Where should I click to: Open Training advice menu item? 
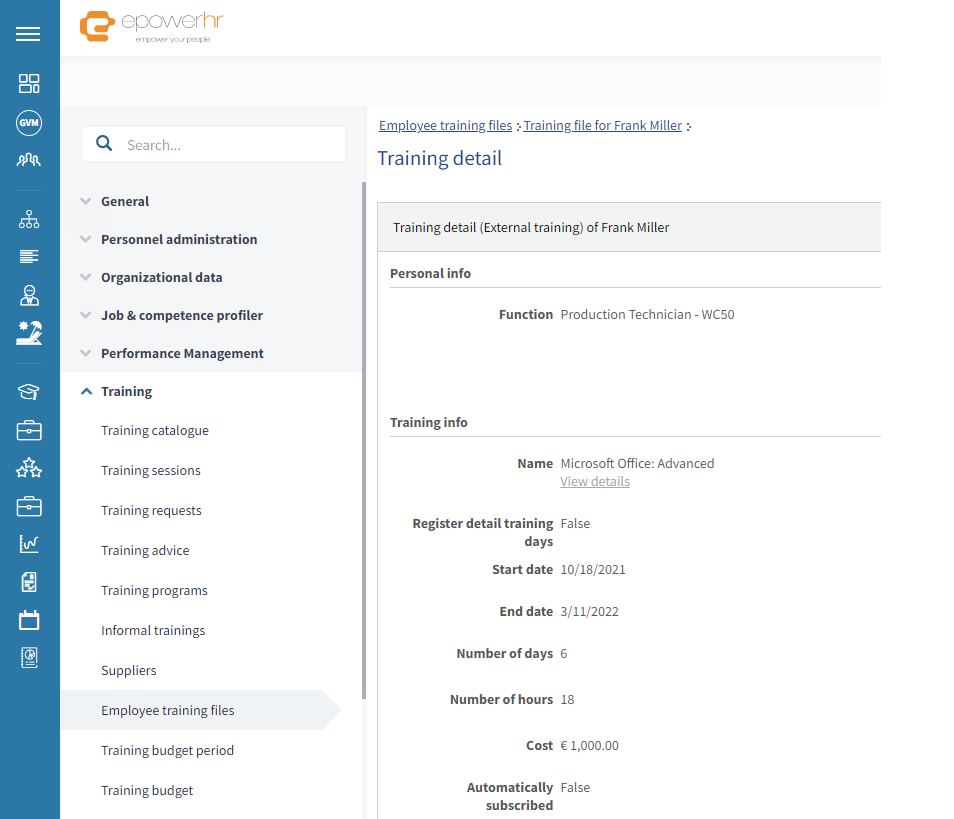pos(145,550)
